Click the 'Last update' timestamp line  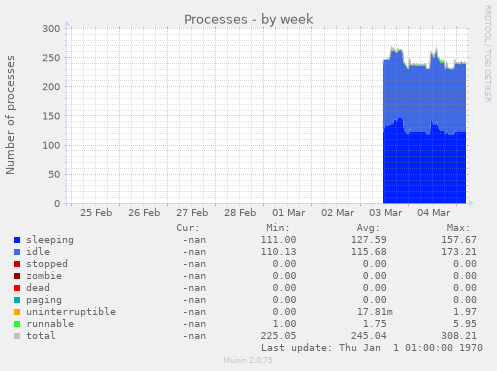tap(372, 348)
